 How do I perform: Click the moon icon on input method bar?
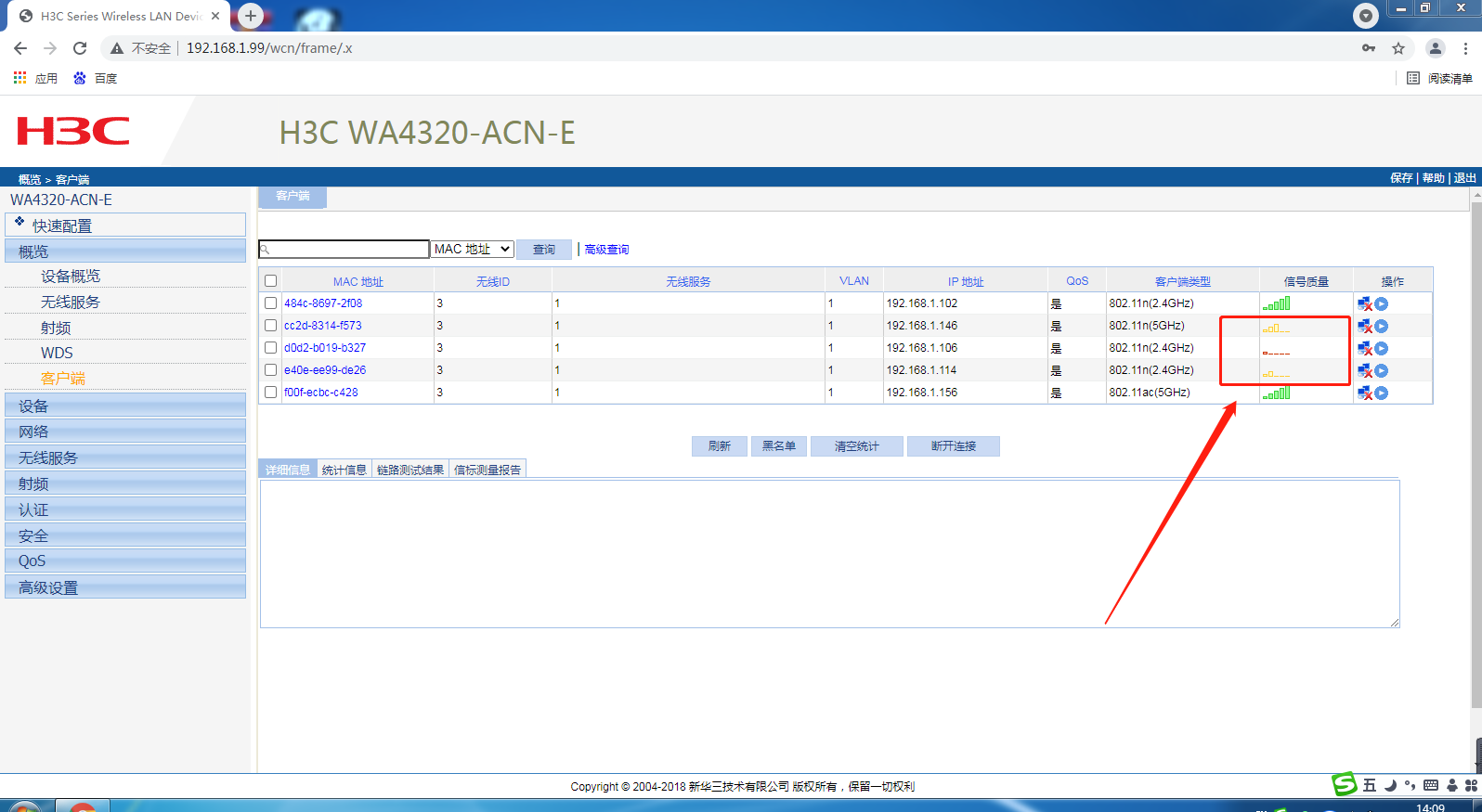point(1391,785)
